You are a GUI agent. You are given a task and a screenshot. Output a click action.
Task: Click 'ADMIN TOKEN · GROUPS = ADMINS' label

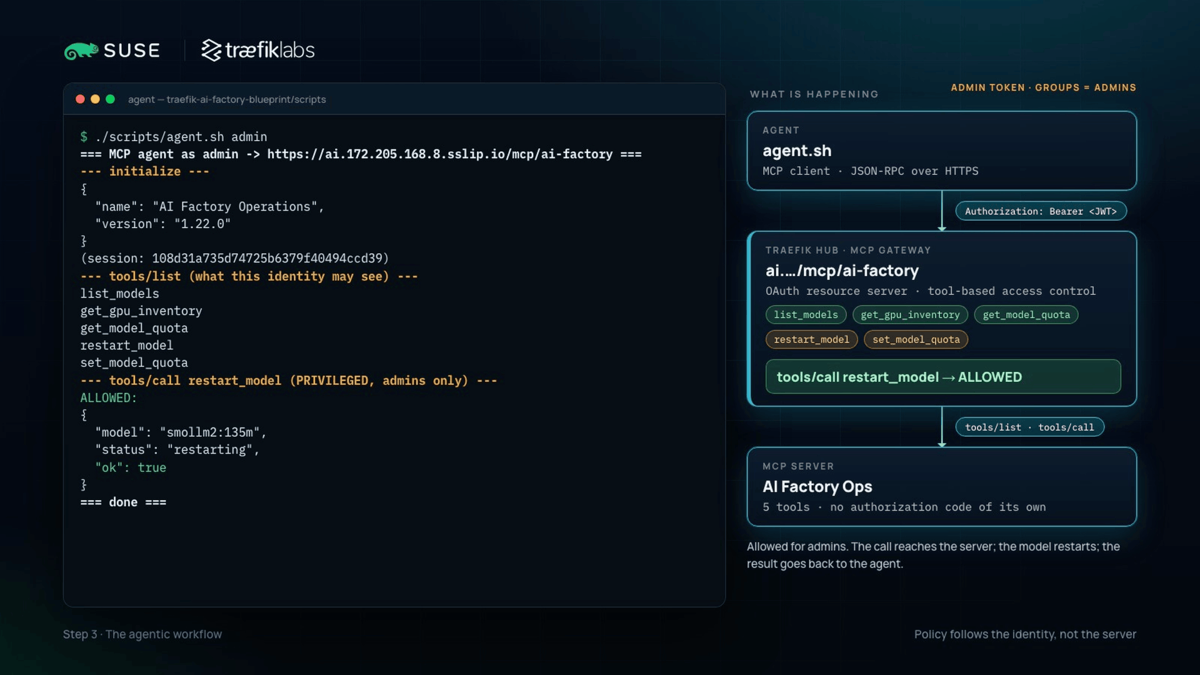(x=1043, y=88)
